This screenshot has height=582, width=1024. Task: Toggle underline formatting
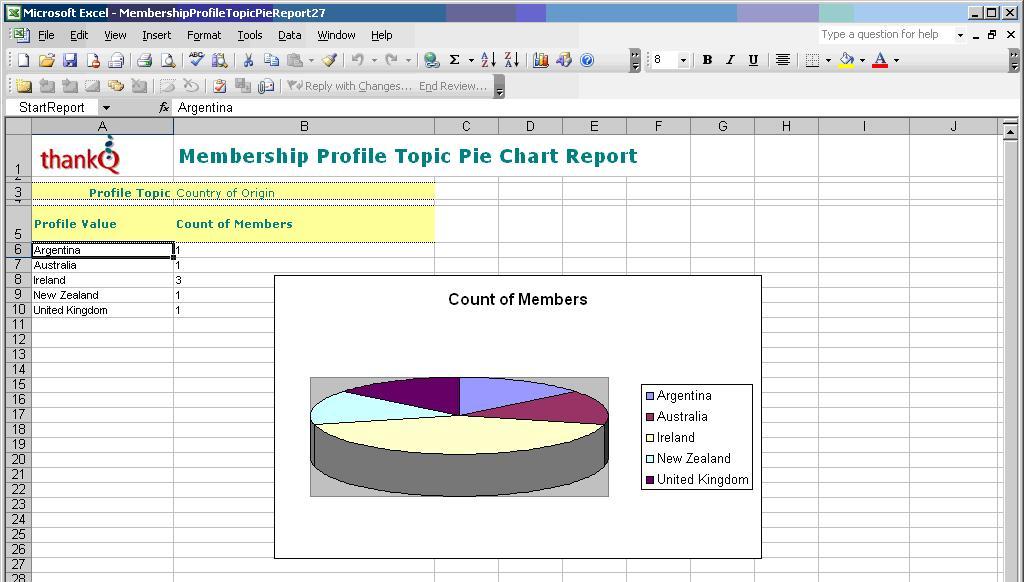coord(753,60)
